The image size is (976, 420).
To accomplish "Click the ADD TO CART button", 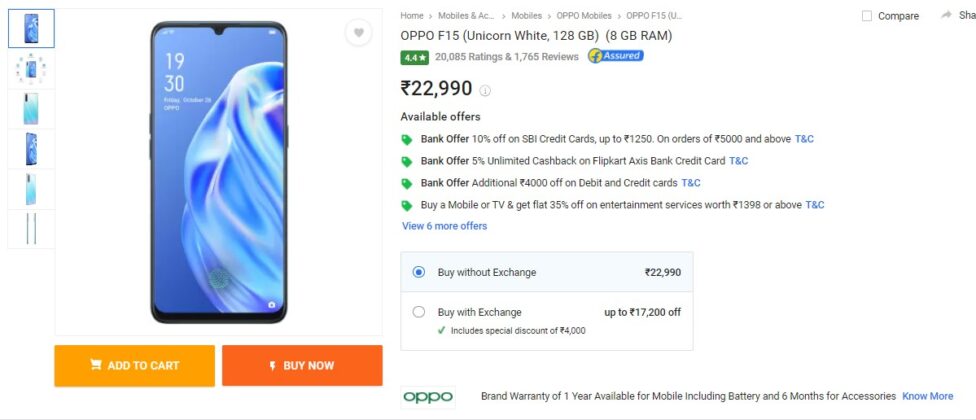I will tap(134, 366).
